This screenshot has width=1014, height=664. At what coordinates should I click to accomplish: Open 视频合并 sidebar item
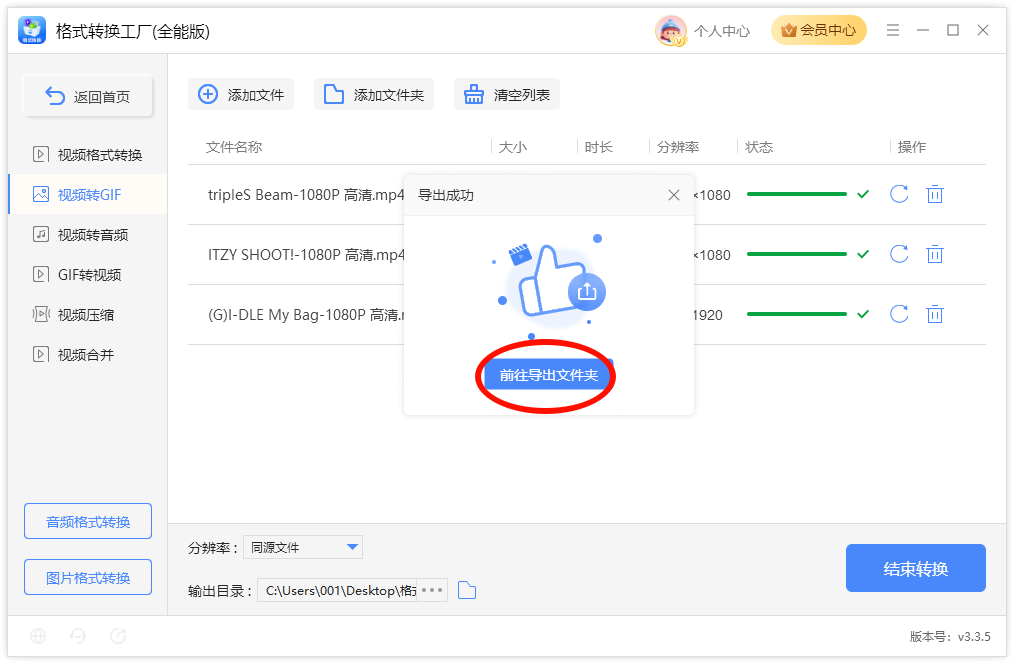coord(87,355)
